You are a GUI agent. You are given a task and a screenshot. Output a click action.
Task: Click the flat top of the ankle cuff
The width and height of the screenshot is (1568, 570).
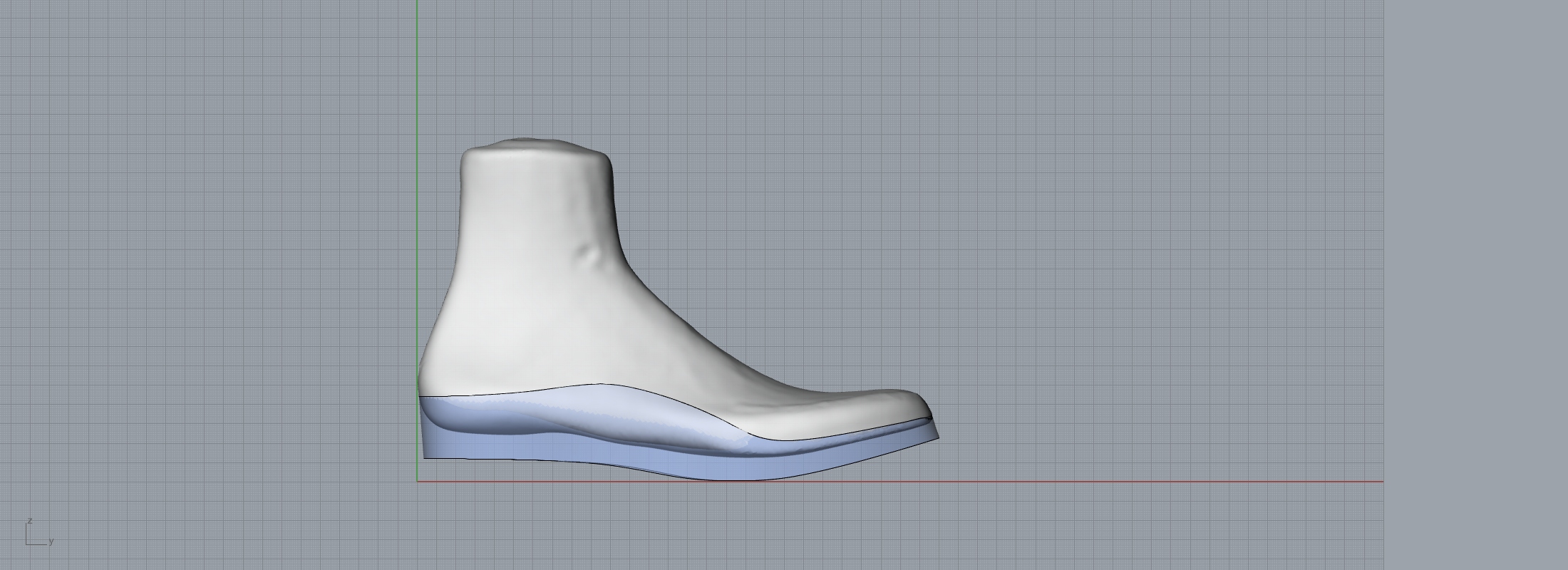(535, 145)
